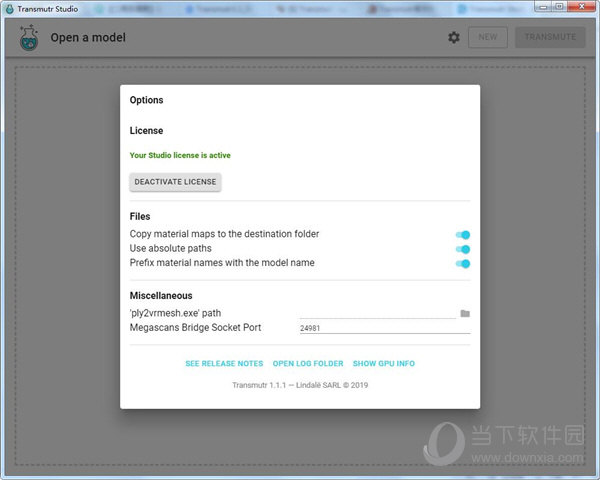Click the 'Options' dialog title
Screen dimensions: 600x480
[147, 100]
